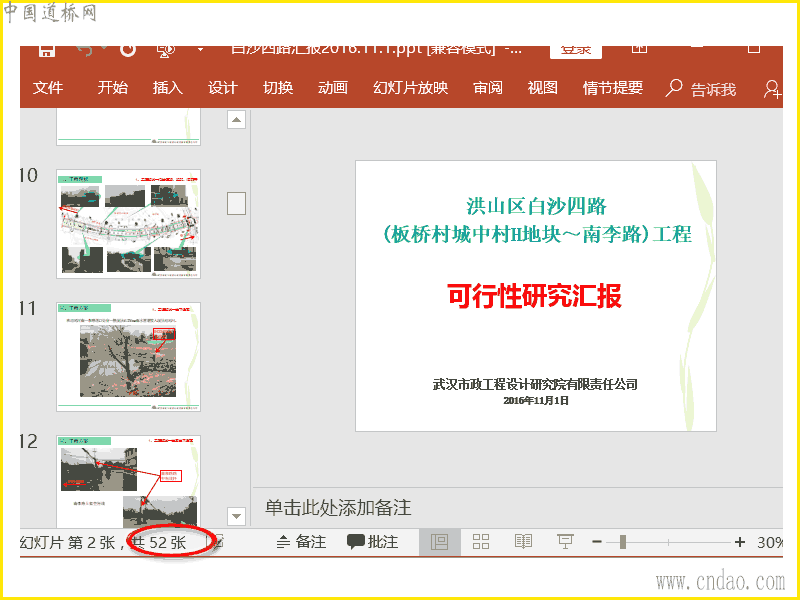The image size is (800, 600).
Task: Click thumbnail pane scroll up arrow
Action: [x=236, y=120]
